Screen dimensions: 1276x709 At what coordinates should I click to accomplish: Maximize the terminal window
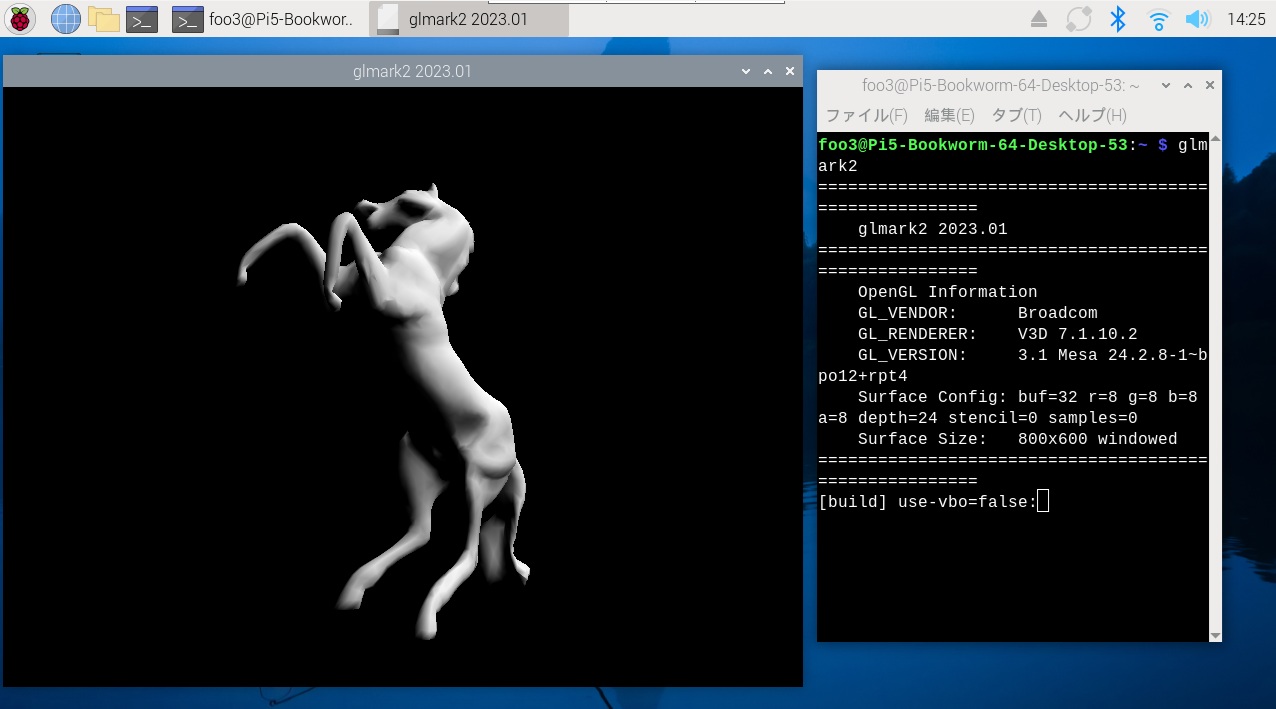1187,86
